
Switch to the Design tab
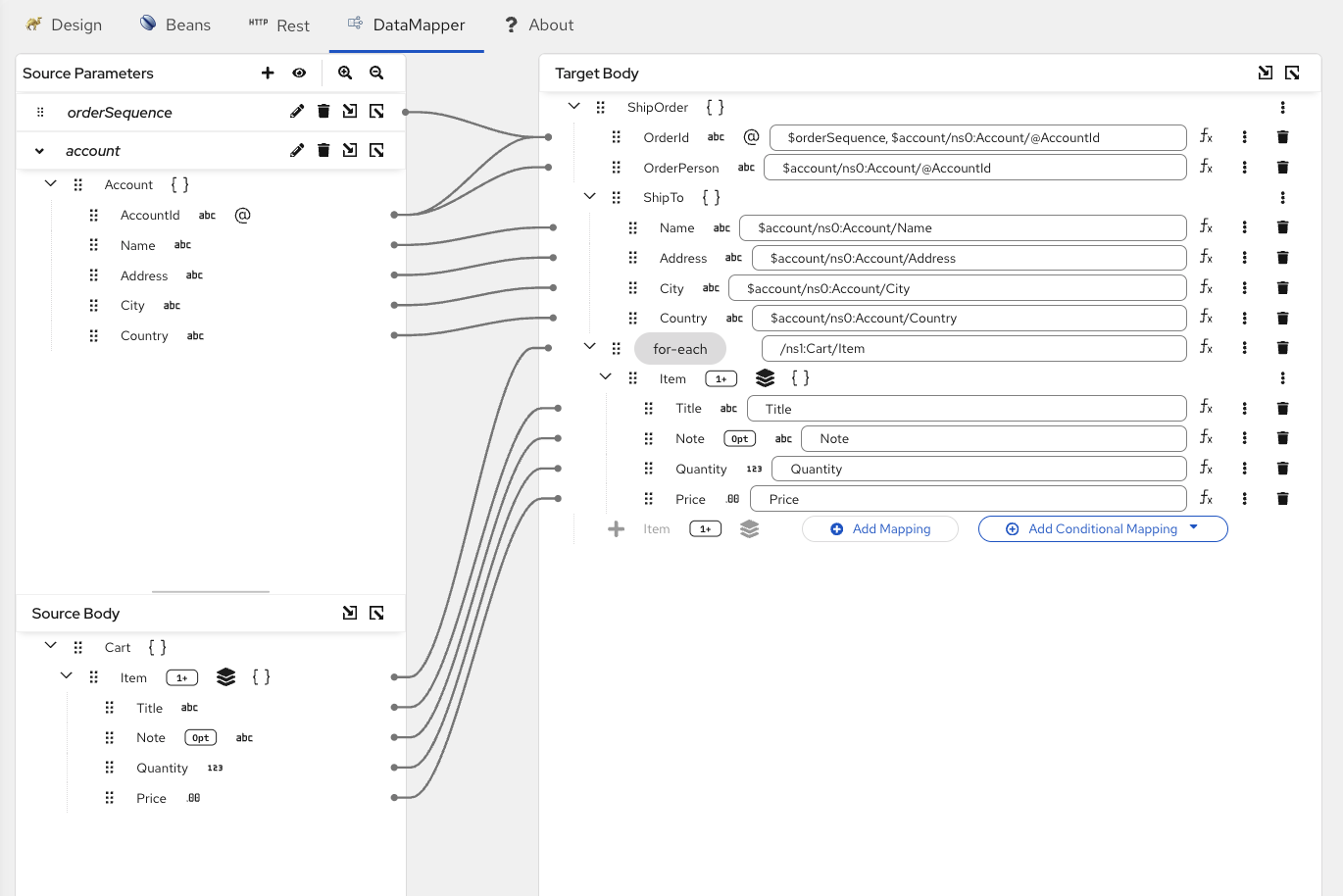coord(65,25)
